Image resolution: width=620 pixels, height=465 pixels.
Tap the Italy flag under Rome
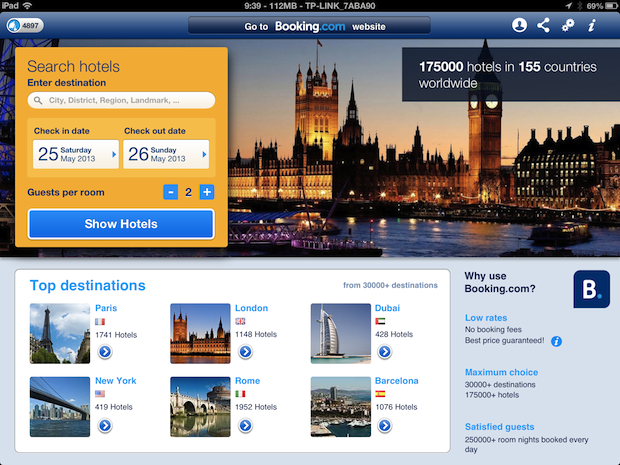(x=240, y=394)
